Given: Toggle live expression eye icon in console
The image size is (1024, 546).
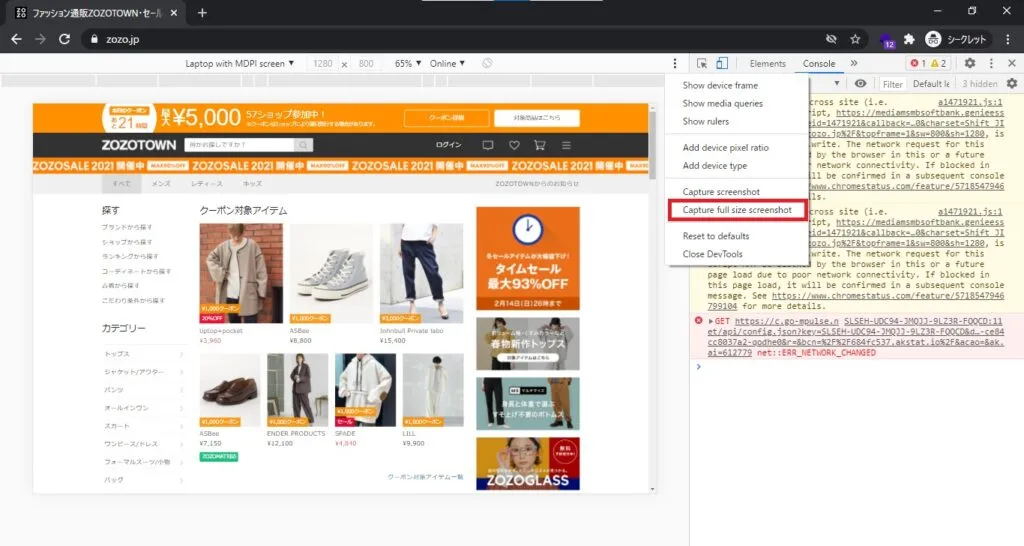Looking at the screenshot, I should (861, 84).
